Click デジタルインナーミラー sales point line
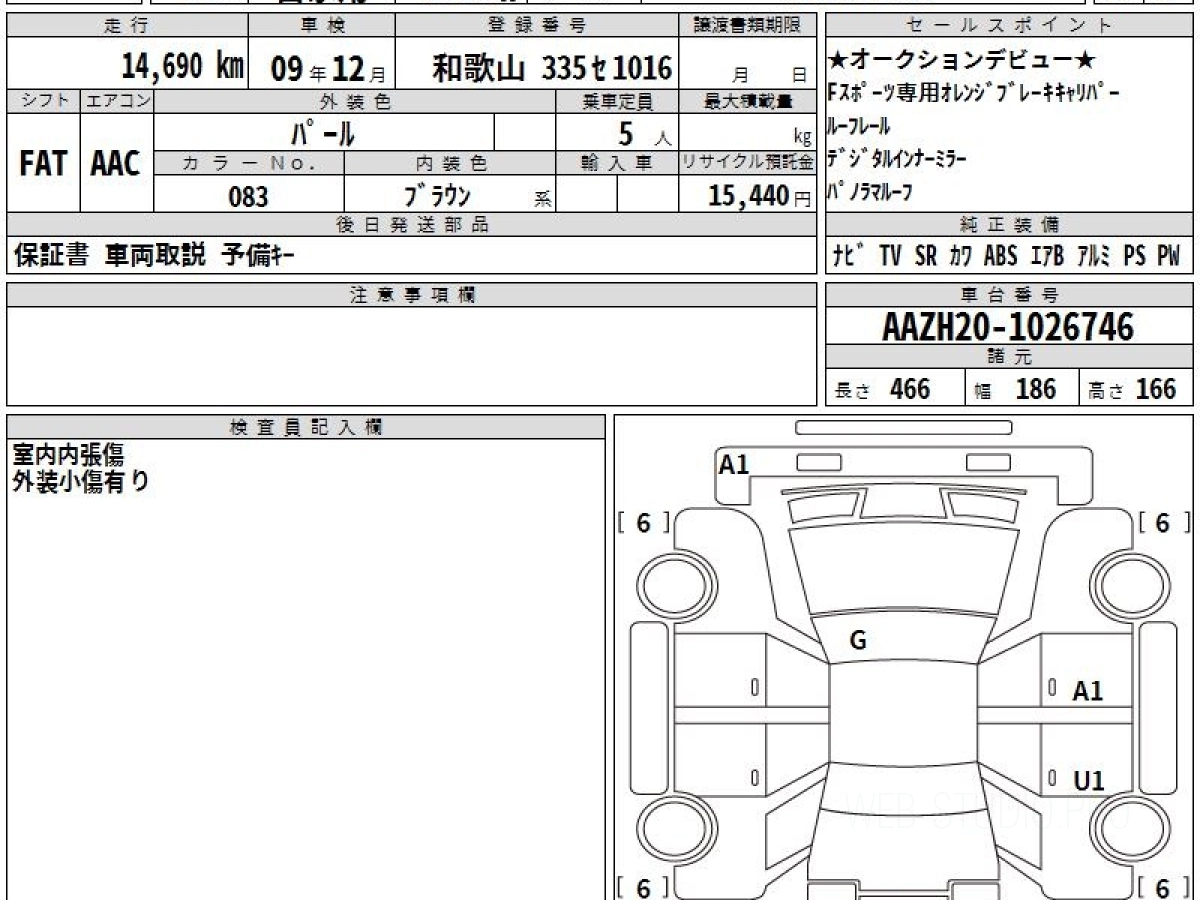Viewport: 1200px width, 900px height. tap(897, 158)
